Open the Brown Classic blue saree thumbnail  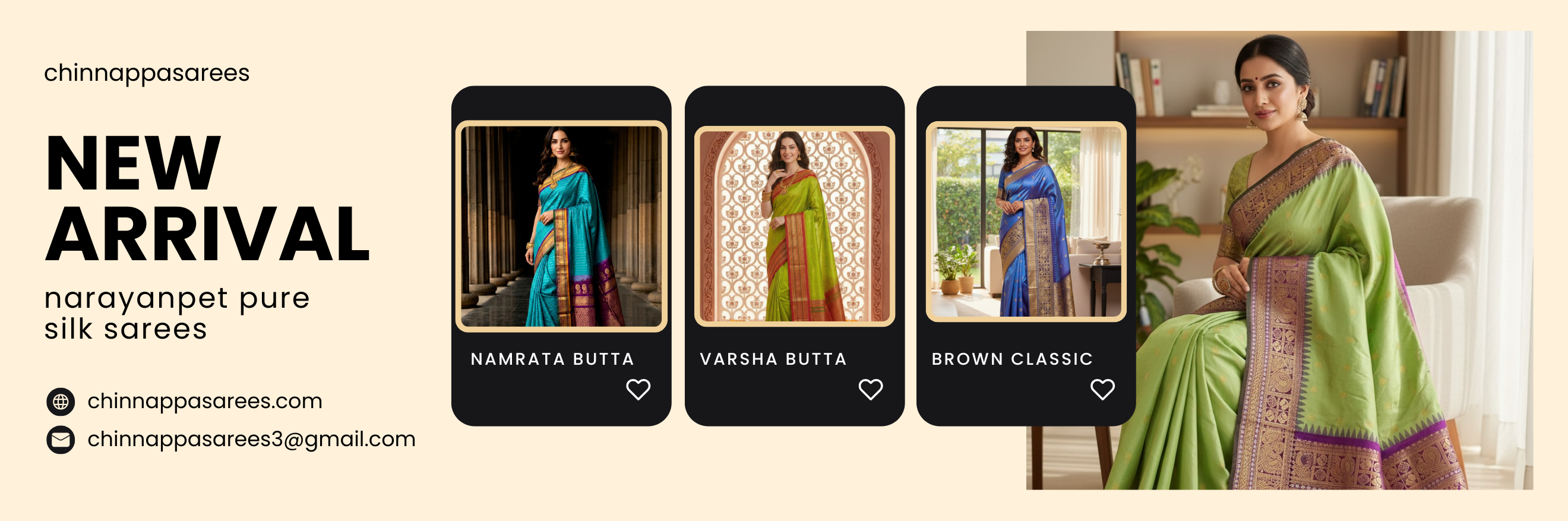coord(1026,222)
